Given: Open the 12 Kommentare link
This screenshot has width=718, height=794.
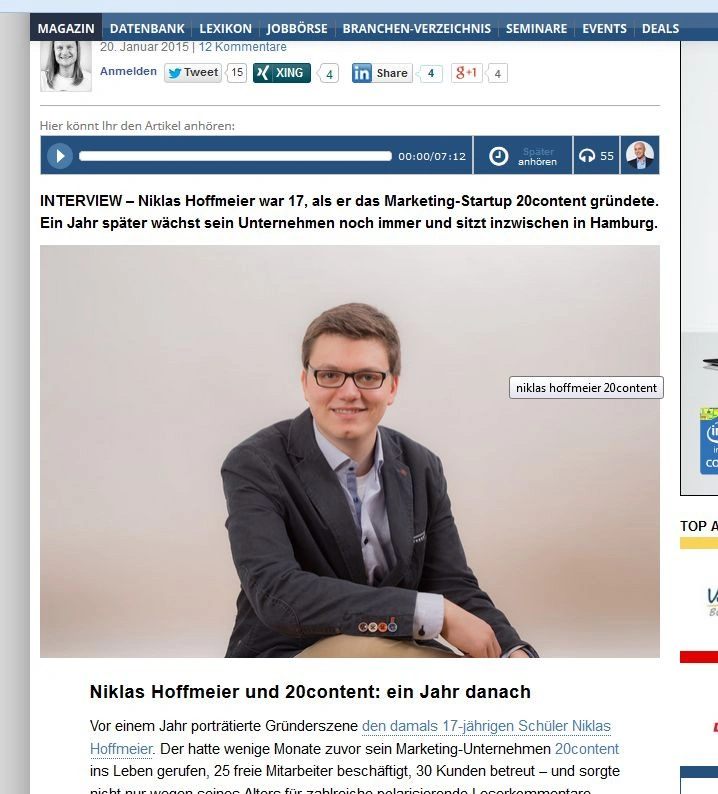Looking at the screenshot, I should [243, 47].
